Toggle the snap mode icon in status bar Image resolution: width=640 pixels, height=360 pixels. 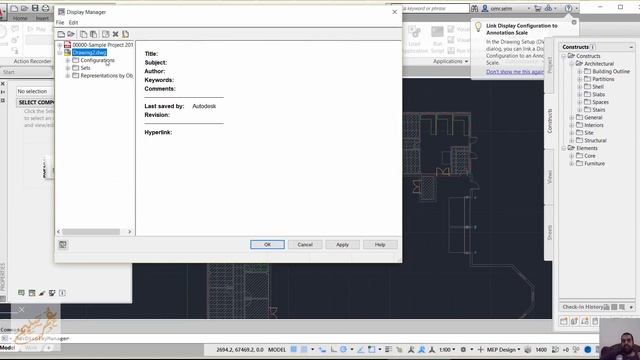(304, 349)
